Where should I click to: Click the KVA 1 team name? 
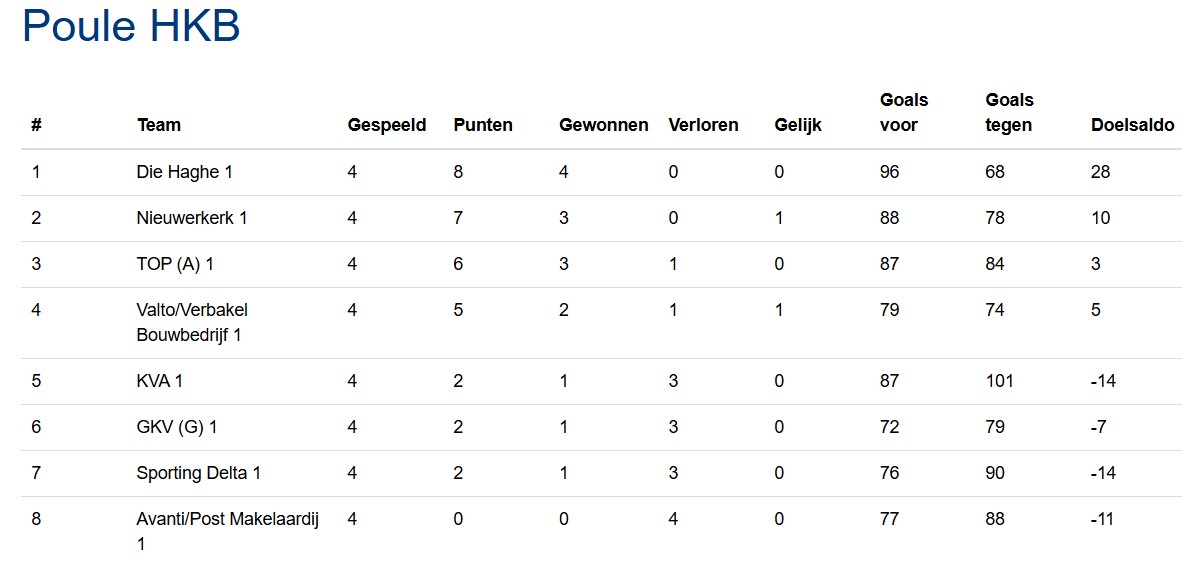pyautogui.click(x=160, y=381)
